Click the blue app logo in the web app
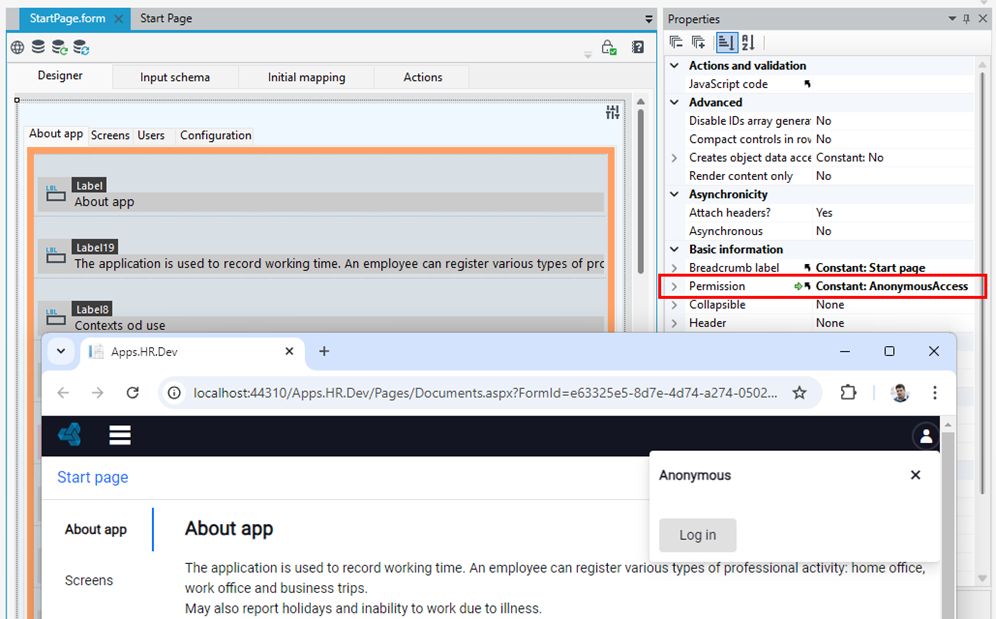The image size is (996, 619). tap(70, 435)
